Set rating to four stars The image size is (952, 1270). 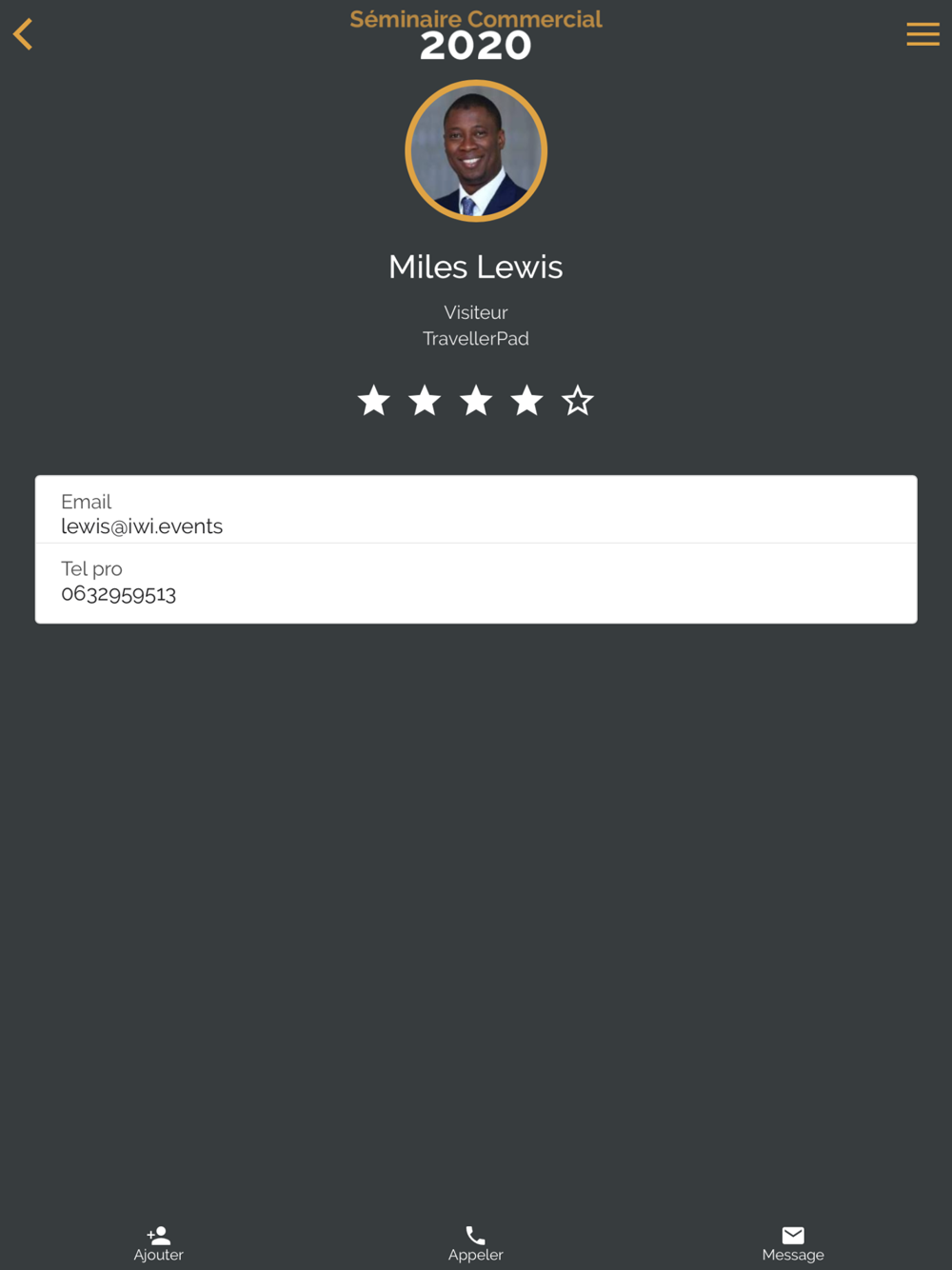526,401
